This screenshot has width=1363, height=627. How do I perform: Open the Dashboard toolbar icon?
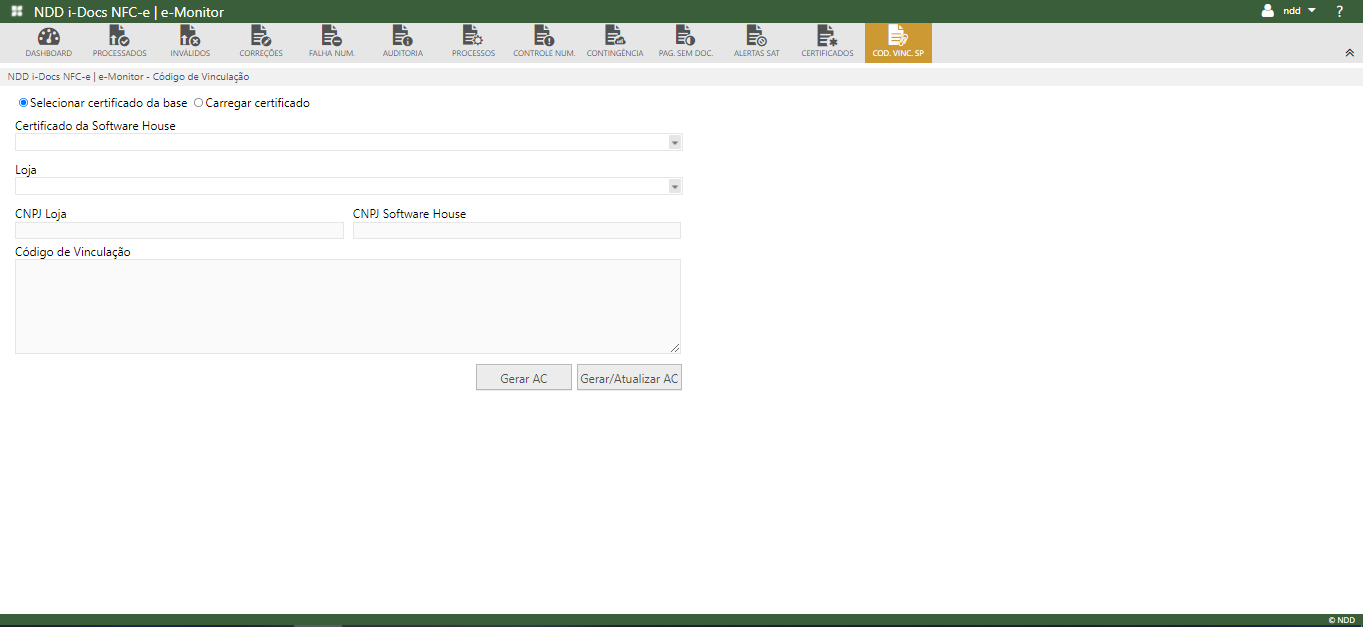tap(48, 43)
